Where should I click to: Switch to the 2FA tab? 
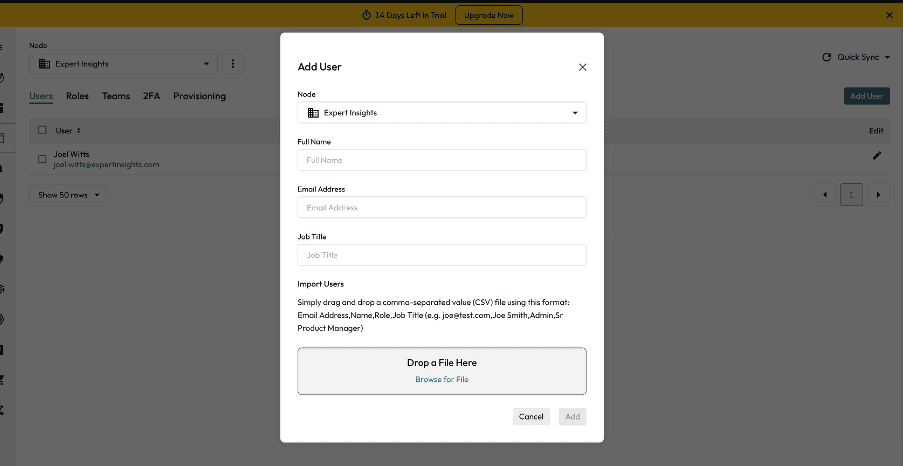pyautogui.click(x=151, y=96)
